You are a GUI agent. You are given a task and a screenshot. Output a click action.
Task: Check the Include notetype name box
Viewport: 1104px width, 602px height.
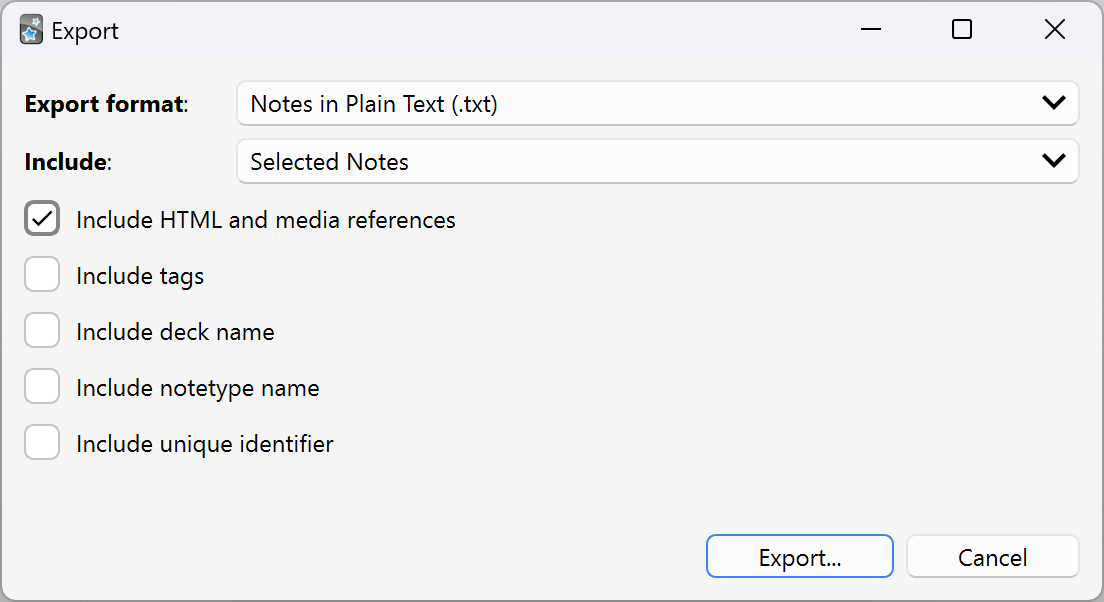coord(42,388)
